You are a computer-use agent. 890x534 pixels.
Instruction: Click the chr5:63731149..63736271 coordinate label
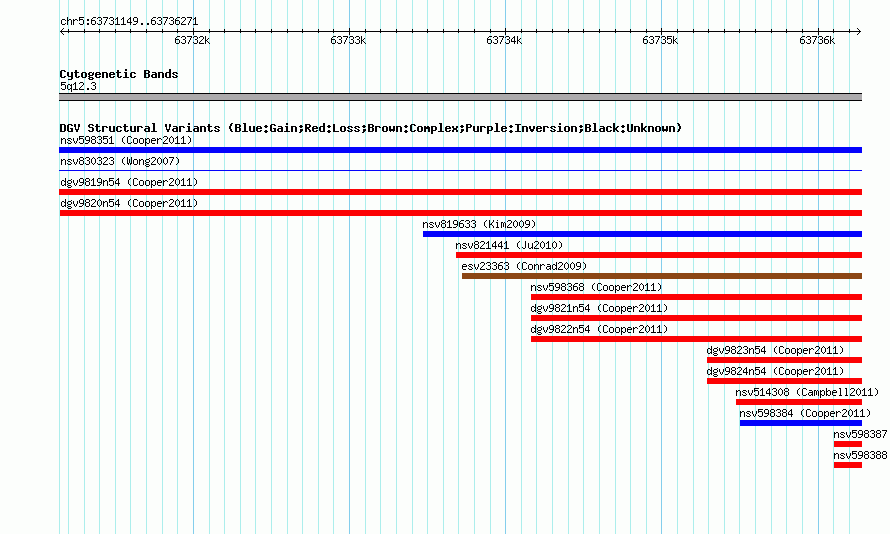pos(129,22)
